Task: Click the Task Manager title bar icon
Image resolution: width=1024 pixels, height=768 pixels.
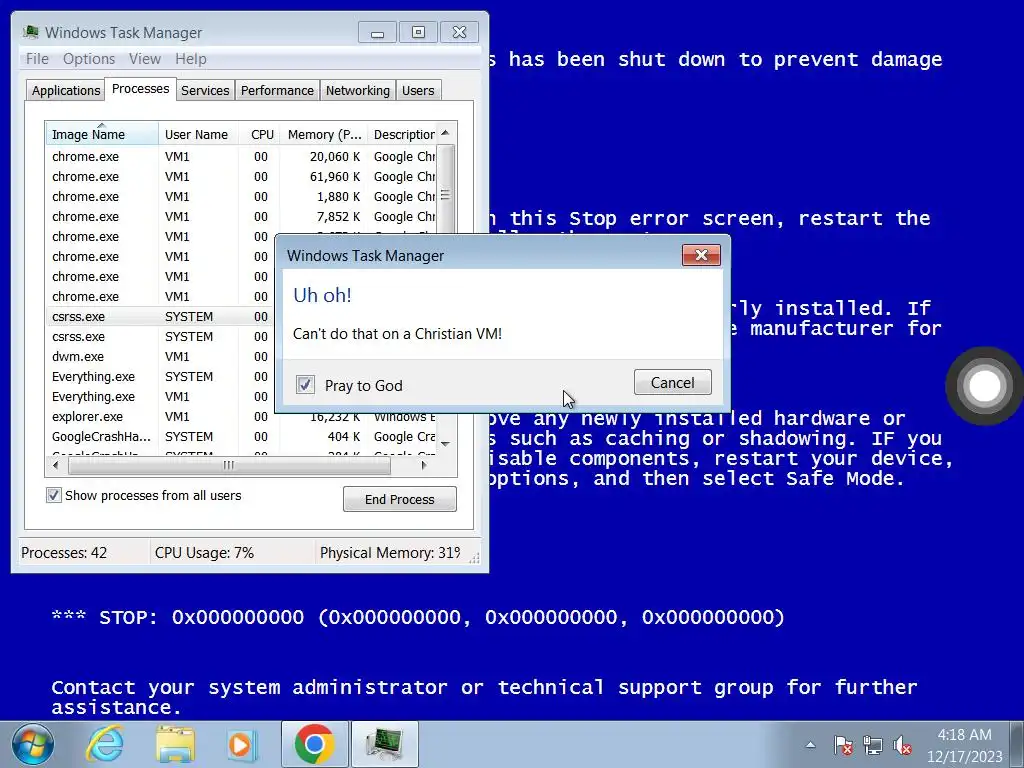Action: (30, 32)
